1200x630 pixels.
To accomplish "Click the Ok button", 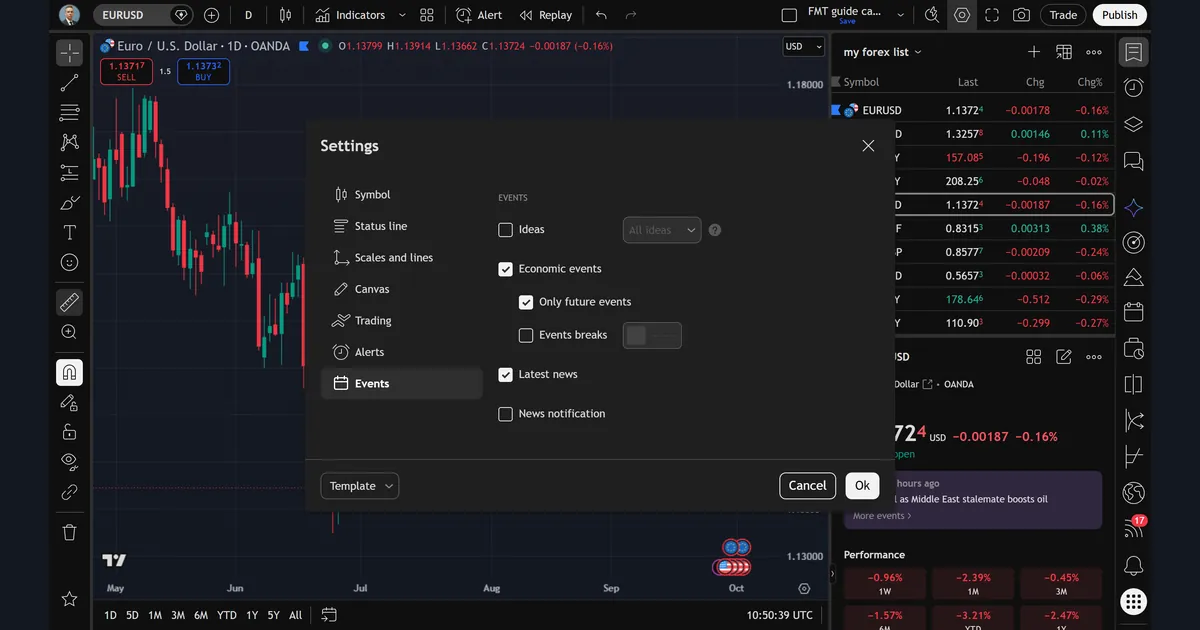I will [862, 486].
